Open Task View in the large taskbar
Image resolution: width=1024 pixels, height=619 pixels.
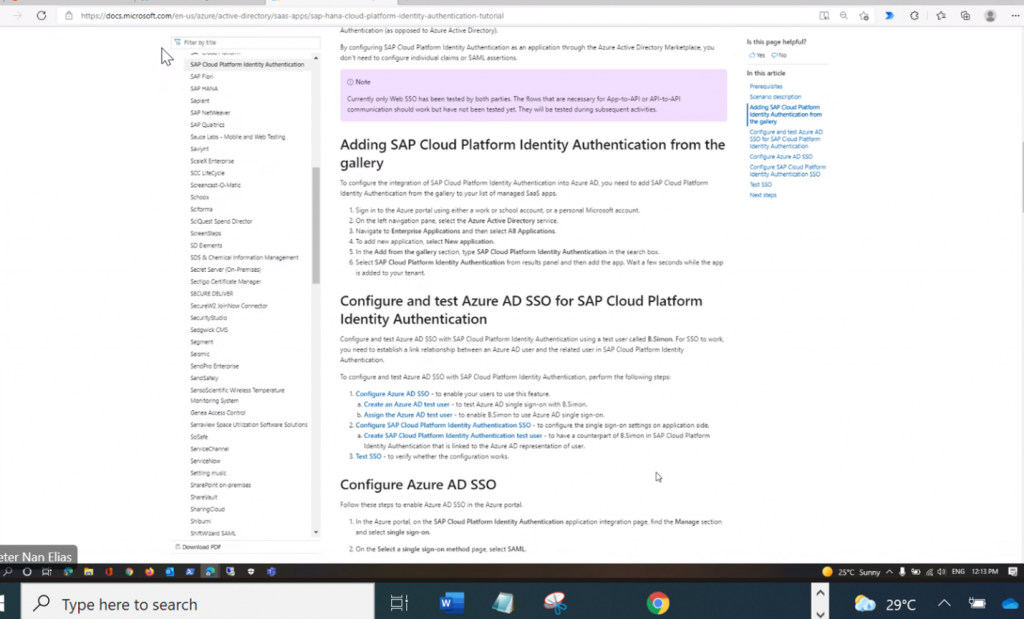(399, 603)
